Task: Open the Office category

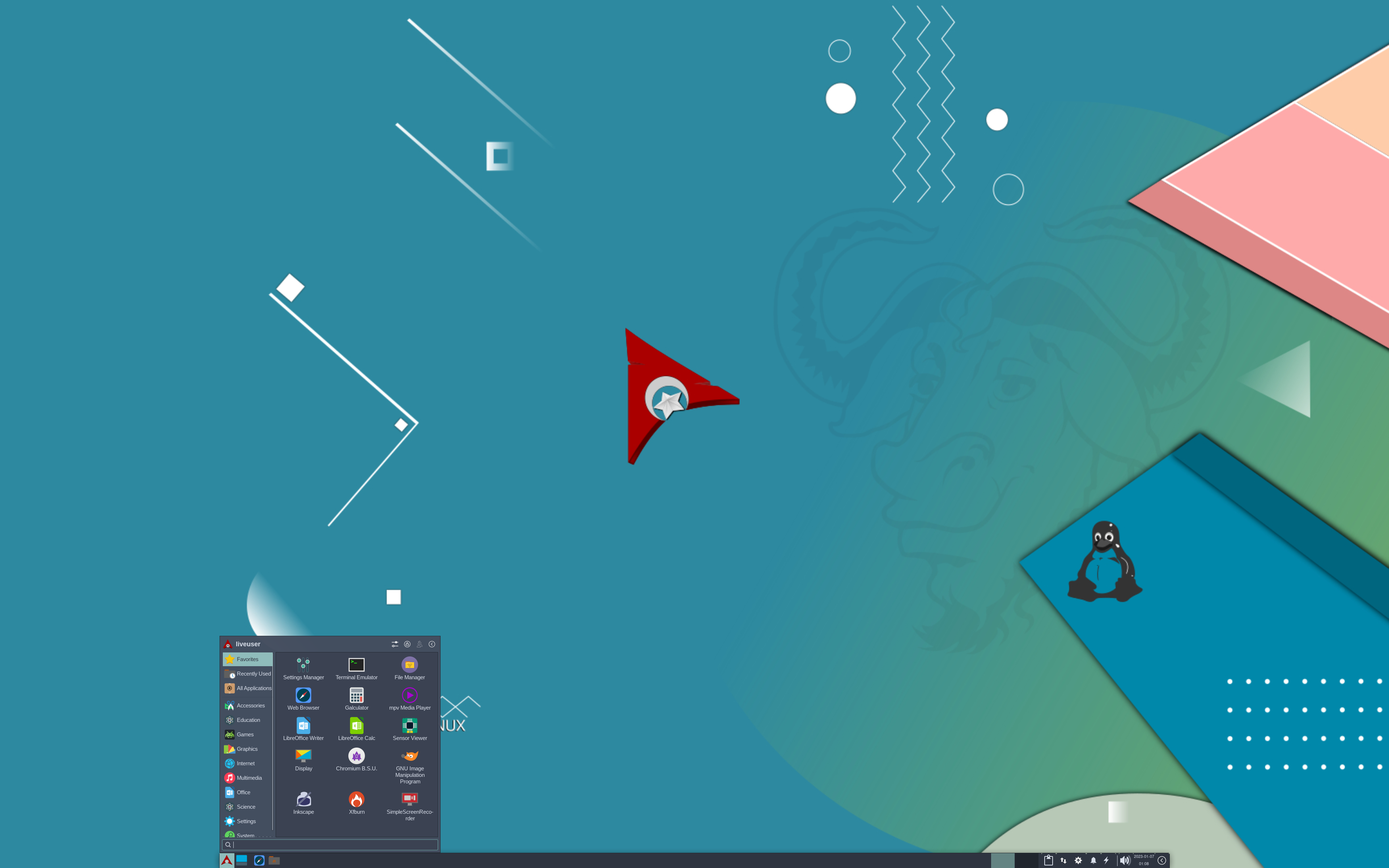Action: [x=247, y=792]
